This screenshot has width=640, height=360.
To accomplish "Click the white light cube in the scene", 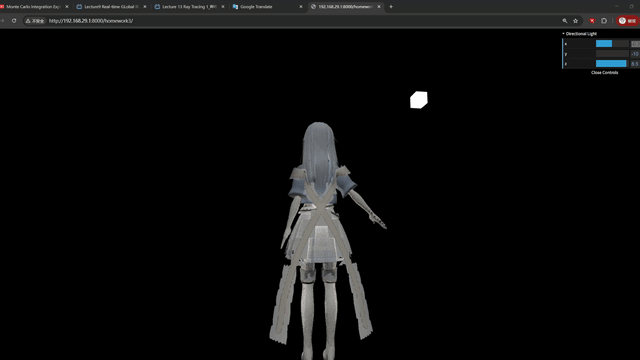I will [x=419, y=100].
